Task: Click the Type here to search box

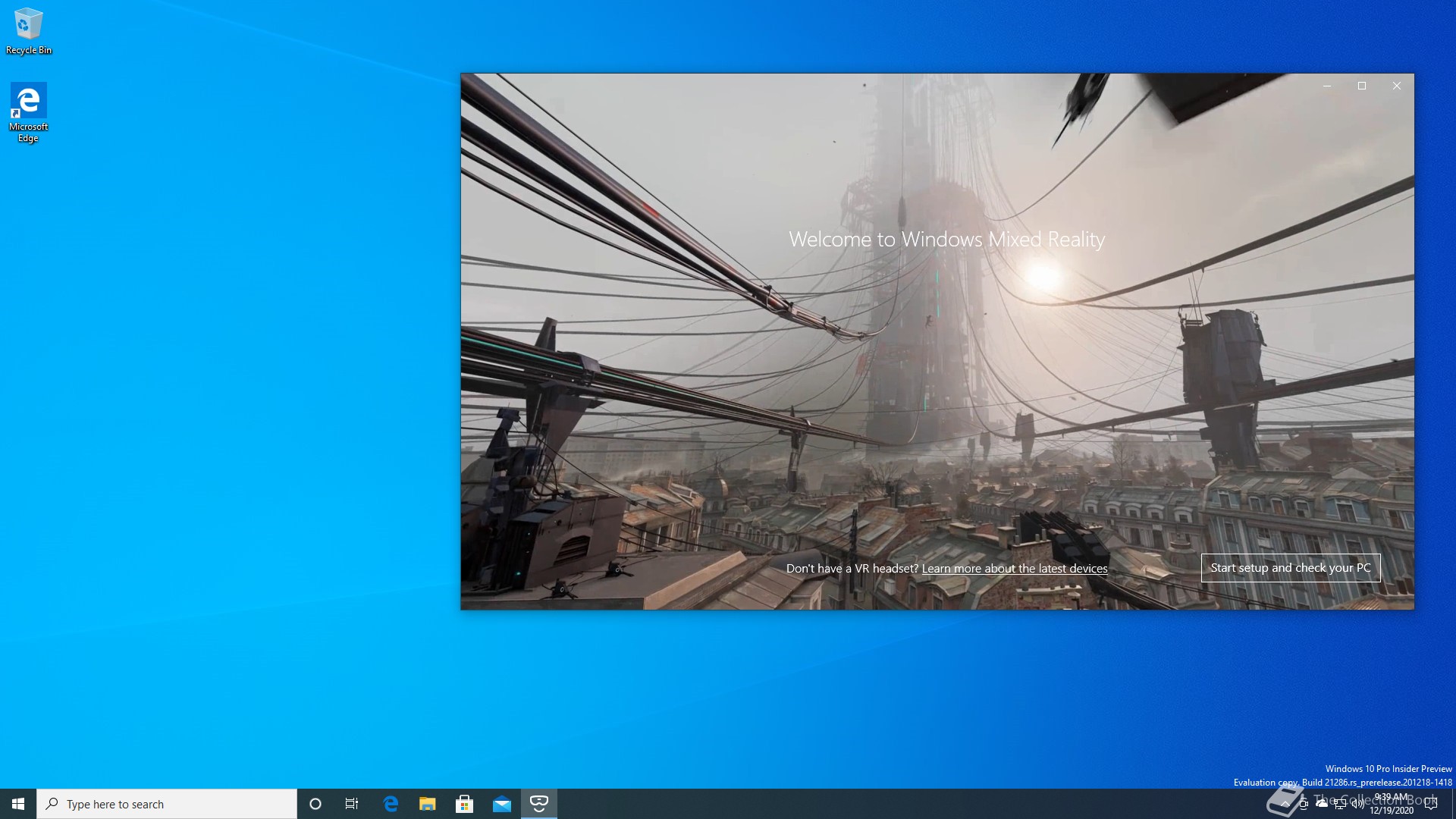Action: (x=167, y=804)
